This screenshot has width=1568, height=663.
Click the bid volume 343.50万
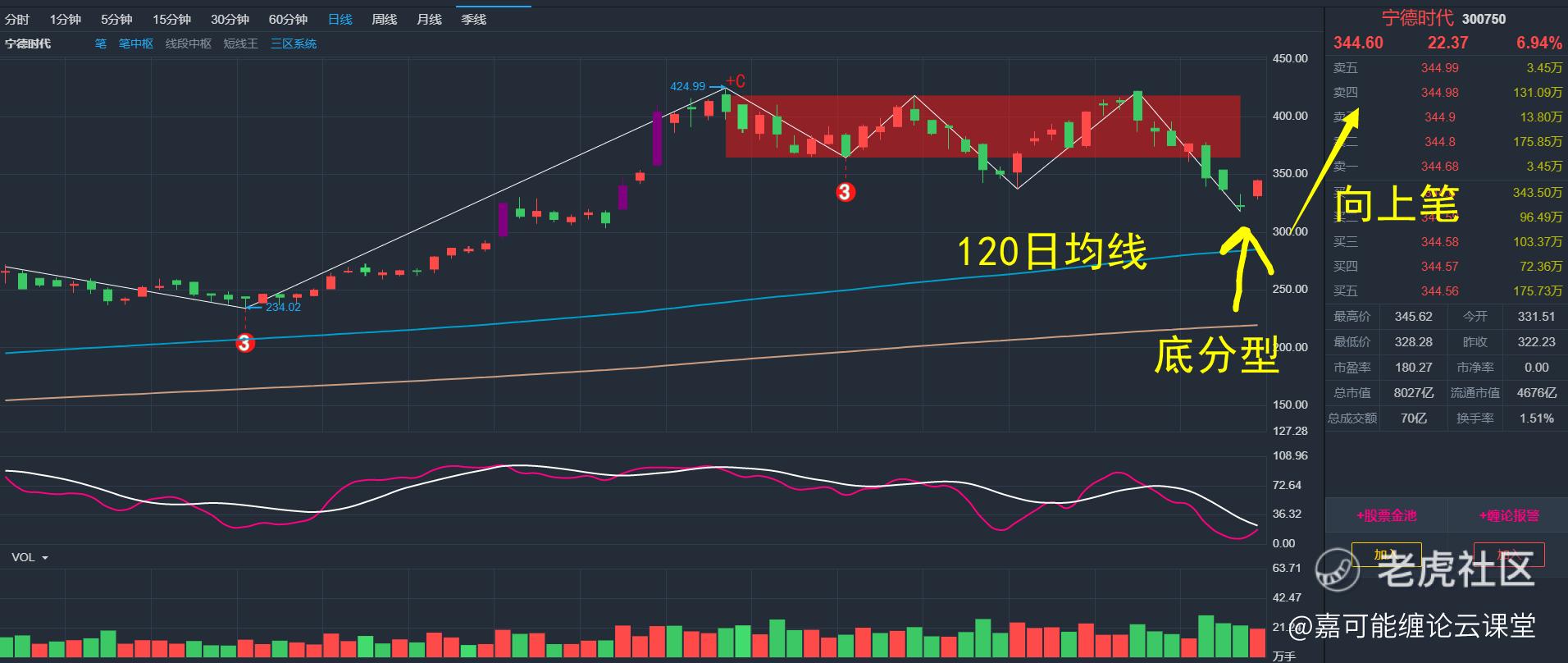click(x=1538, y=193)
